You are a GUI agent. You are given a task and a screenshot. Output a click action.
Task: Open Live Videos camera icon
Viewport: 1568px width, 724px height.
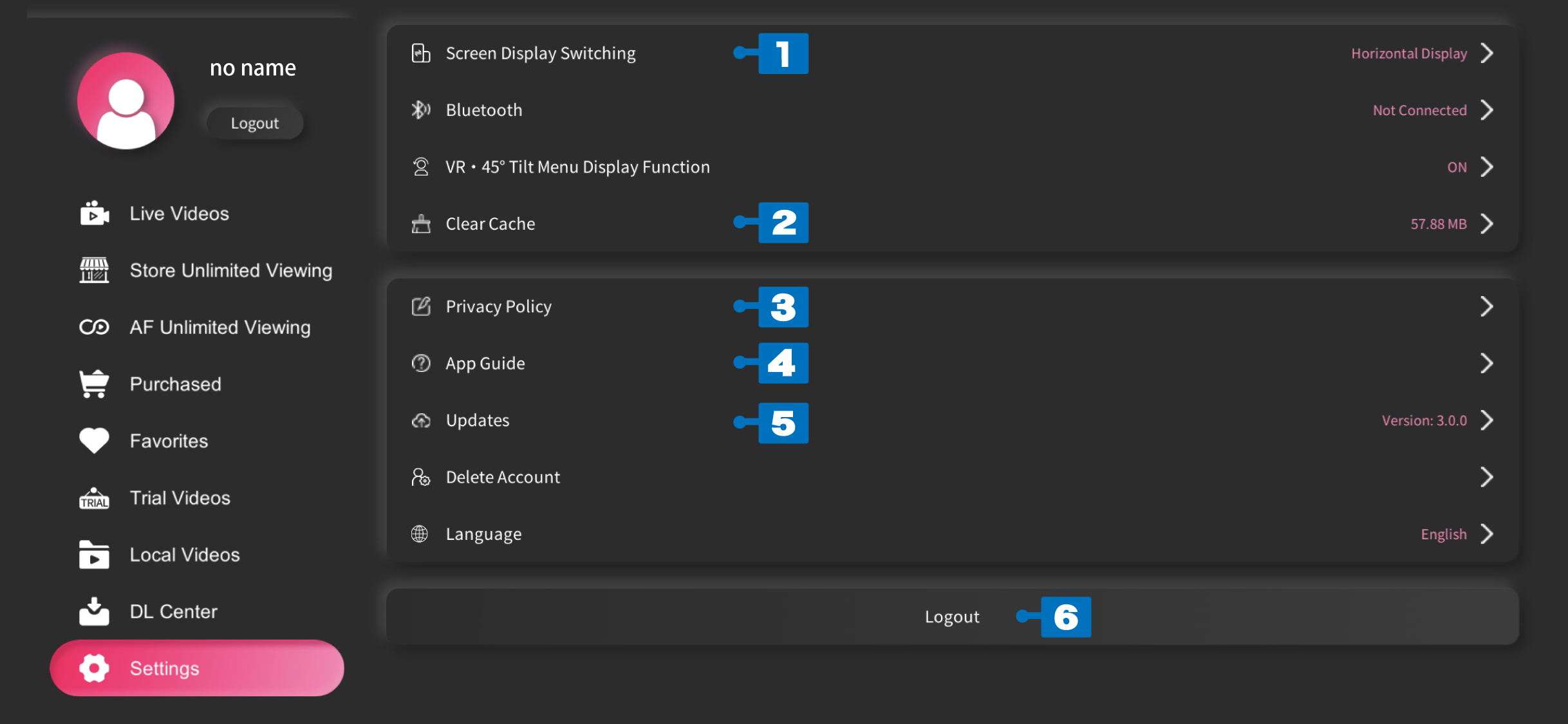pos(94,213)
